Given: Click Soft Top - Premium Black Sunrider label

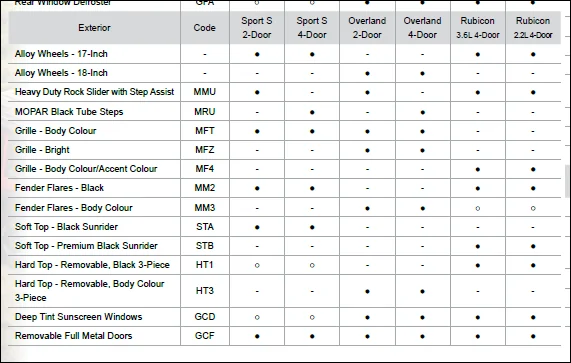Looking at the screenshot, I should pyautogui.click(x=86, y=246).
